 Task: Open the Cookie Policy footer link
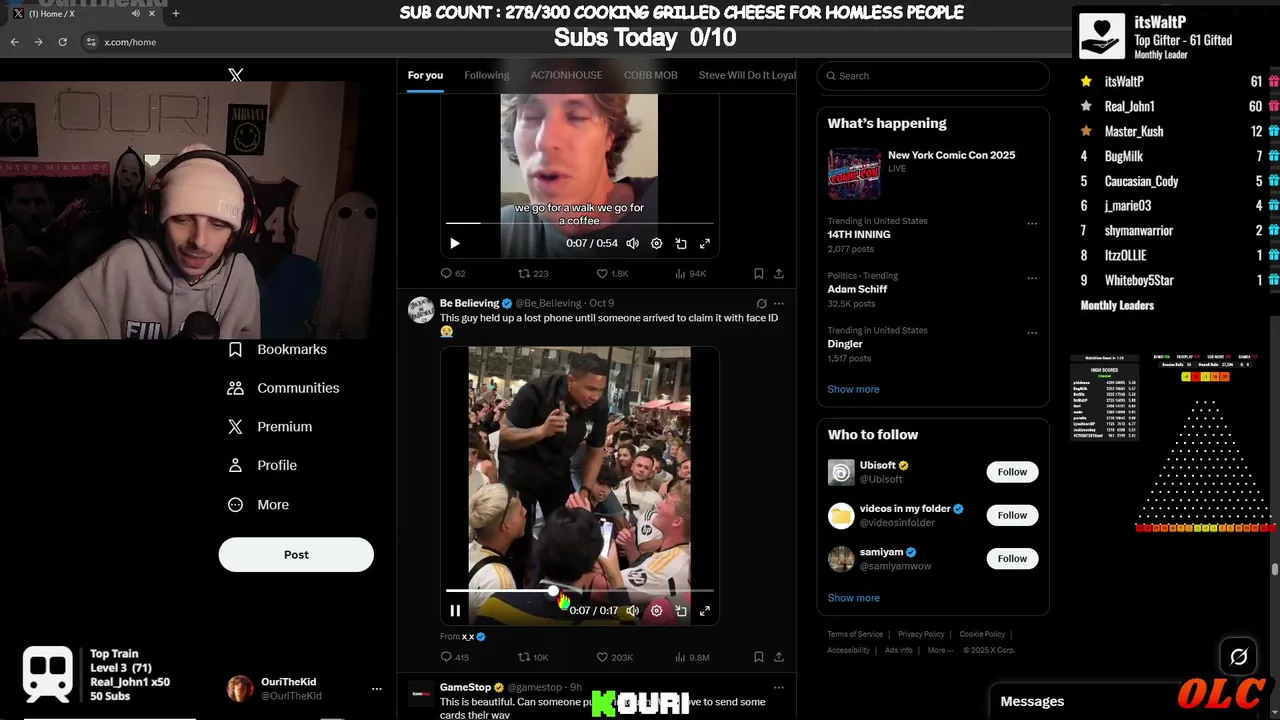(983, 634)
